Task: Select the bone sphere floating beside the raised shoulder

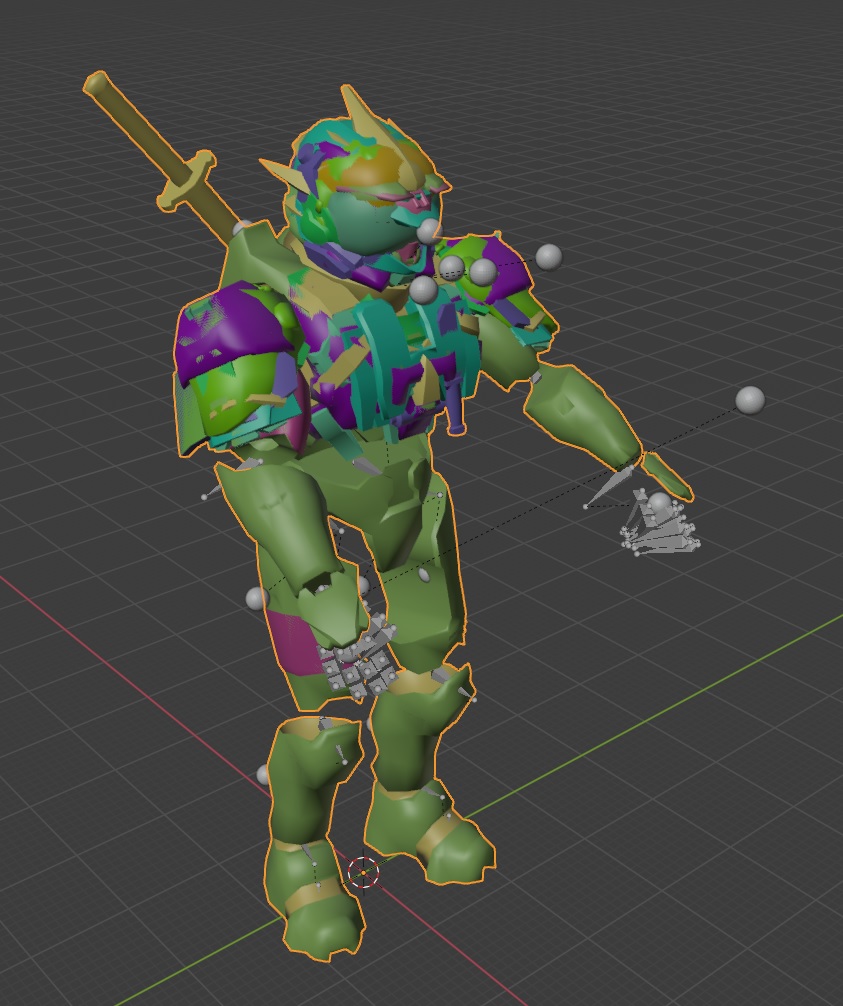Action: tap(549, 257)
